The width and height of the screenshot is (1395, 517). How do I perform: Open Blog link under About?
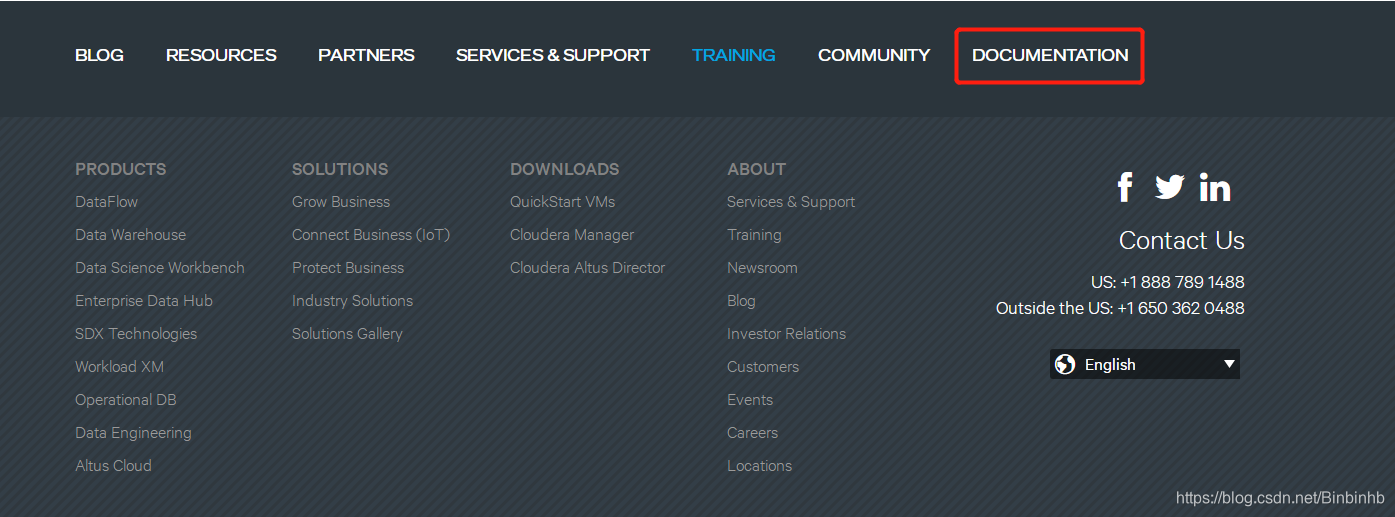point(741,300)
